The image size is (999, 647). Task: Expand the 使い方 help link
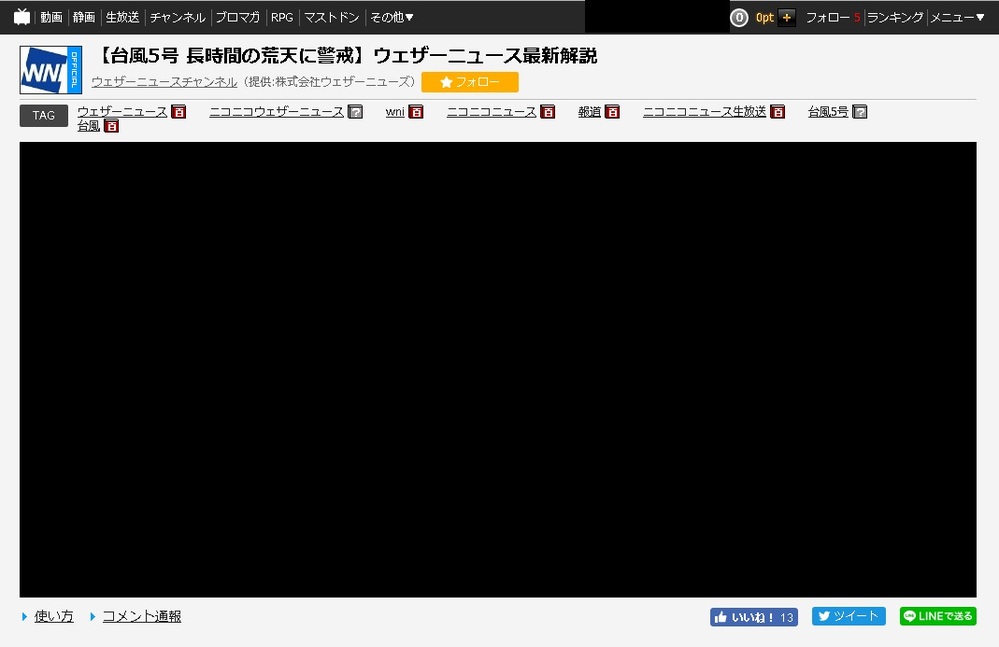click(x=54, y=616)
